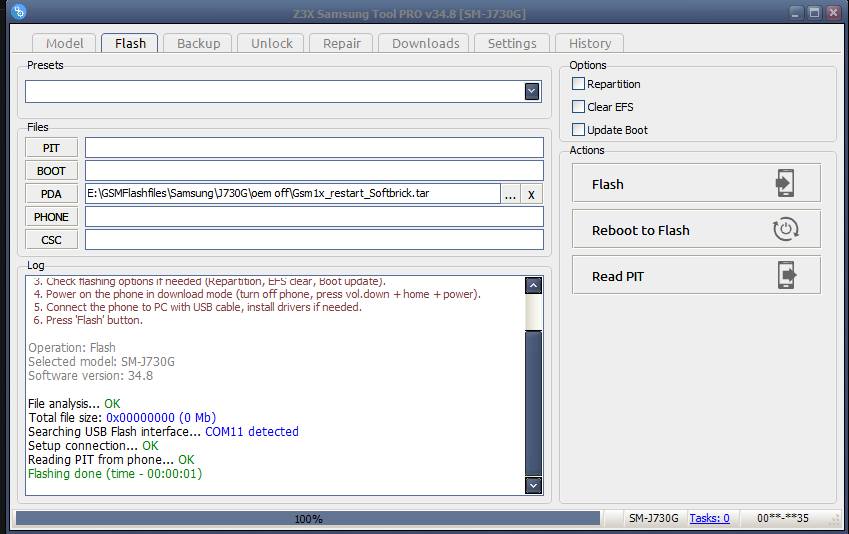Screen dimensions: 849x534
Task: Click 'Flashing done' log line
Action: coord(115,474)
